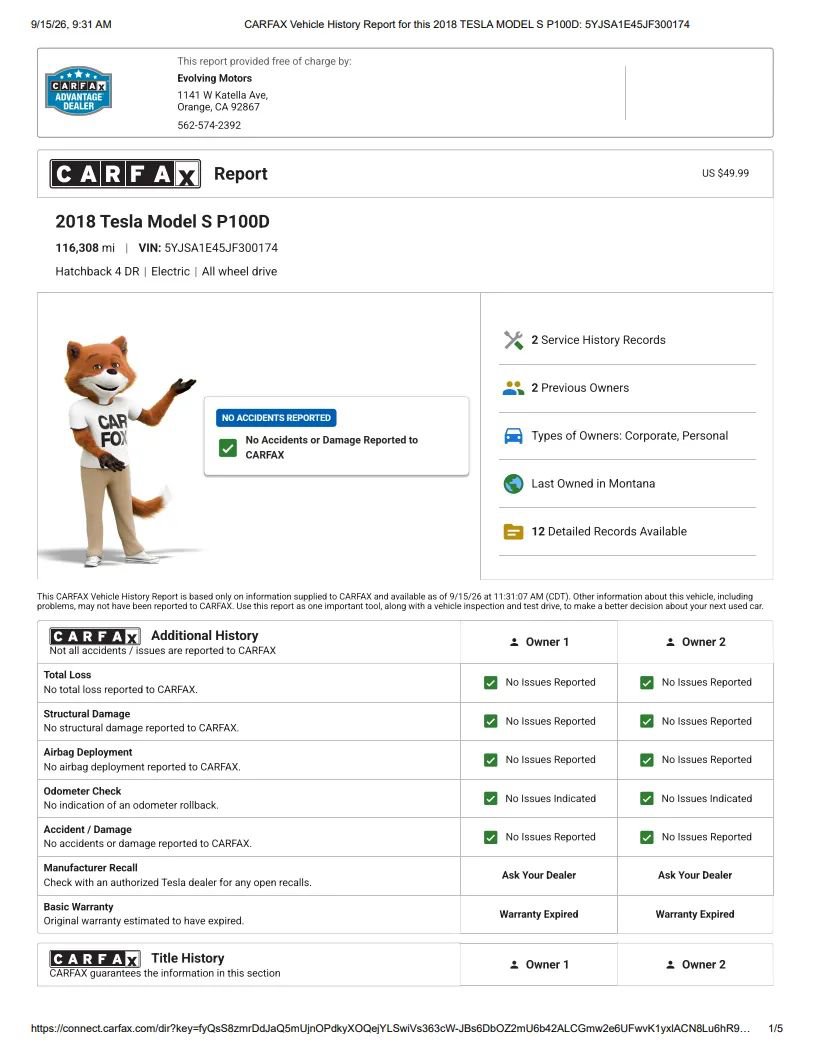The image size is (814, 1052).
Task: Click the Car Fox mascot image
Action: (120, 451)
